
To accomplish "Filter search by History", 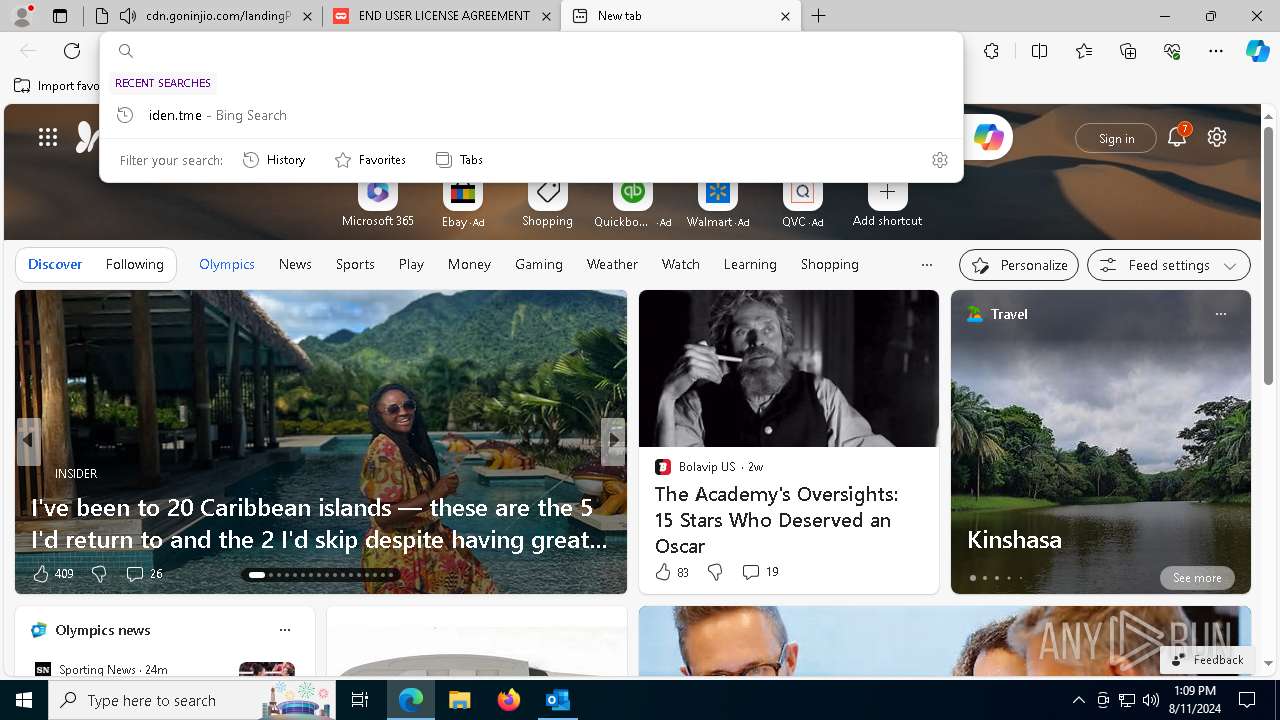I will point(274,160).
